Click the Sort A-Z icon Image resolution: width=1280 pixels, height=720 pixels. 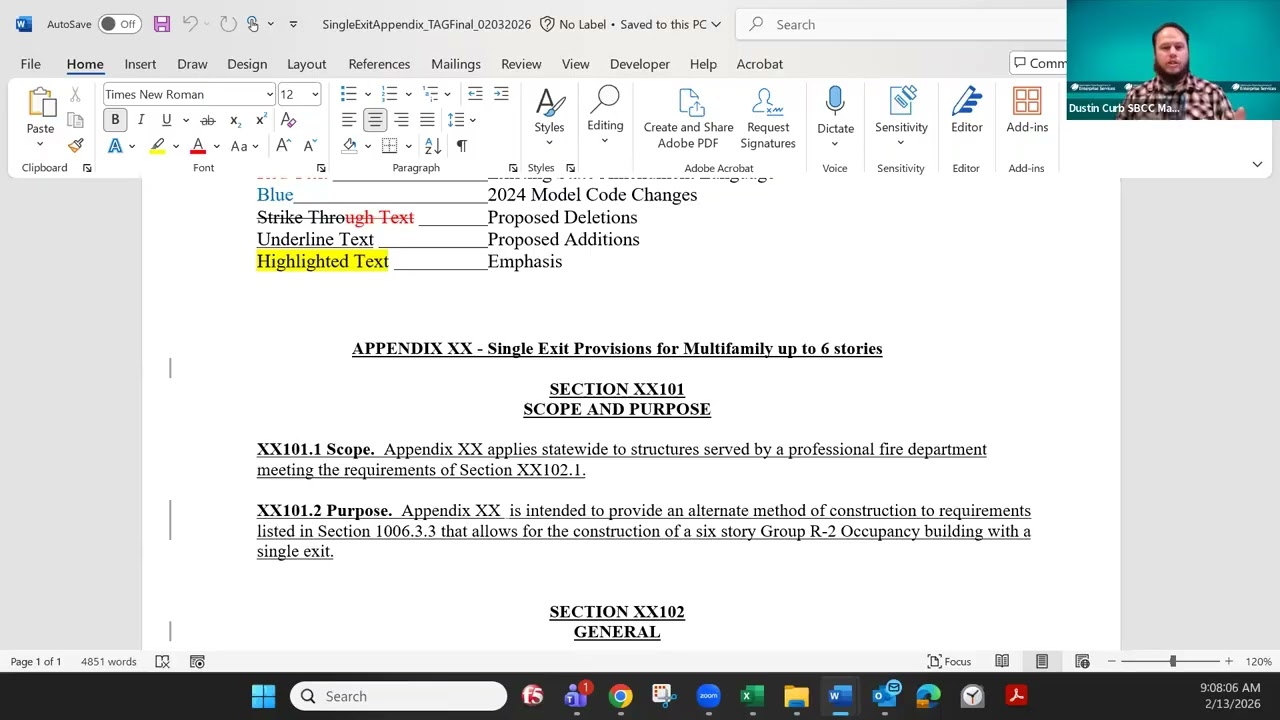tap(433, 146)
